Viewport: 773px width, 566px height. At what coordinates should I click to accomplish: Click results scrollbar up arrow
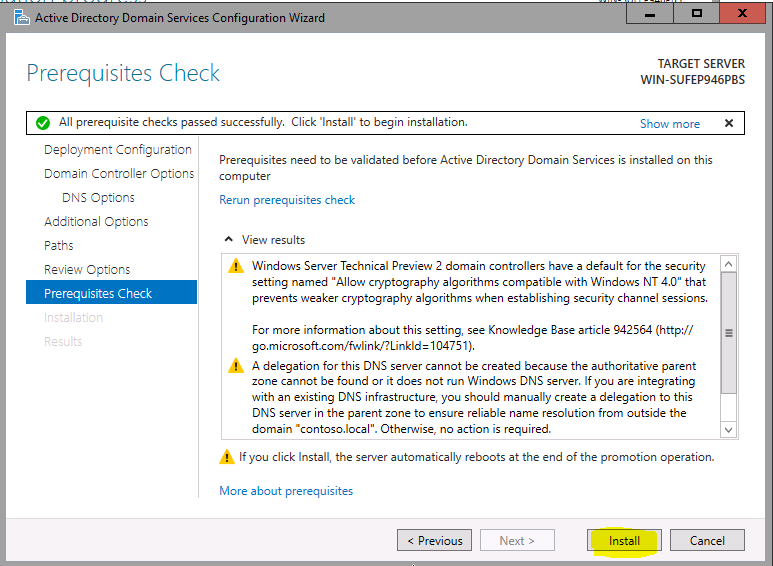click(729, 264)
